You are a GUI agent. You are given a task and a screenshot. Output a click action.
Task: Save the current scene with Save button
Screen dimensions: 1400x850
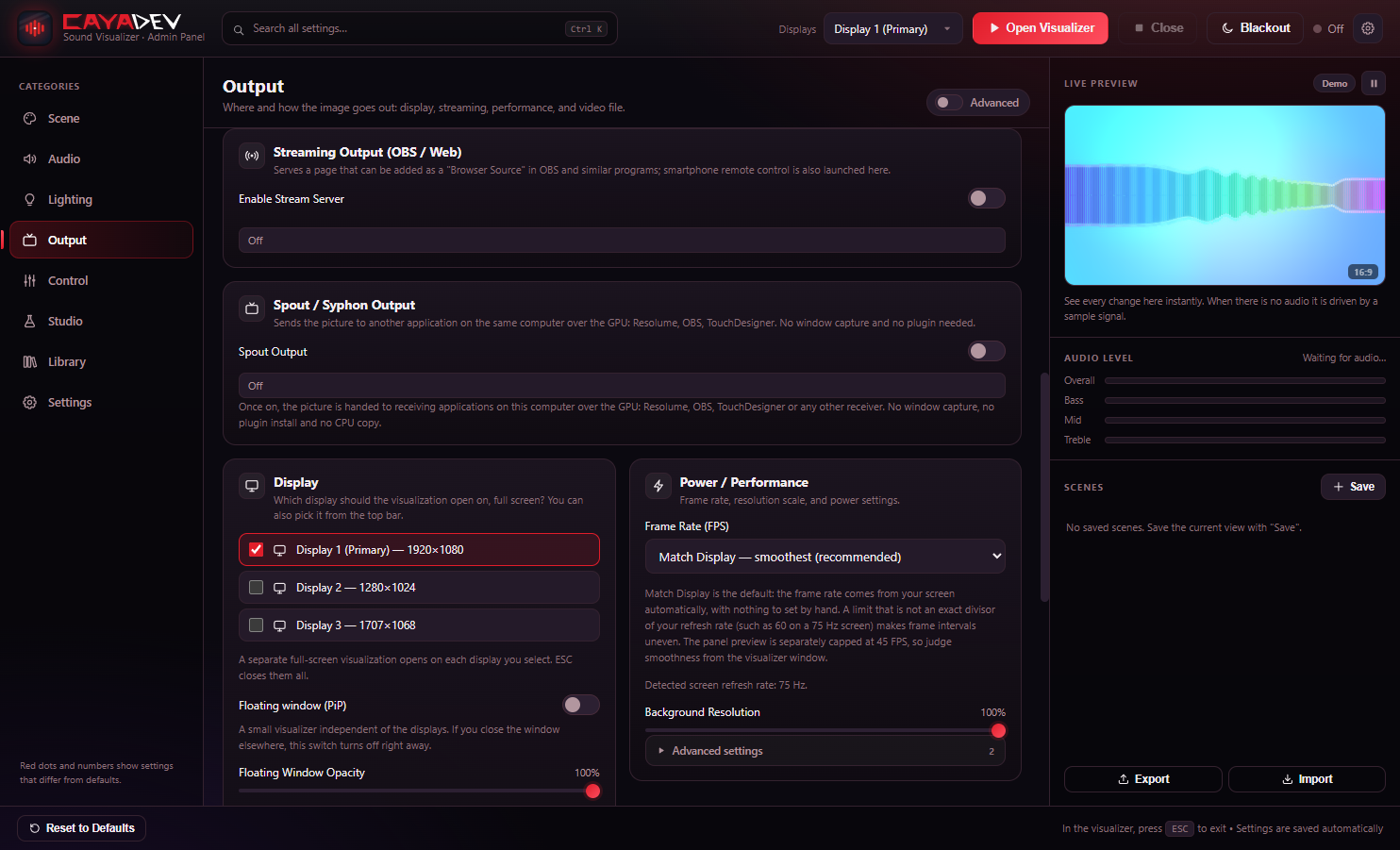1353,487
